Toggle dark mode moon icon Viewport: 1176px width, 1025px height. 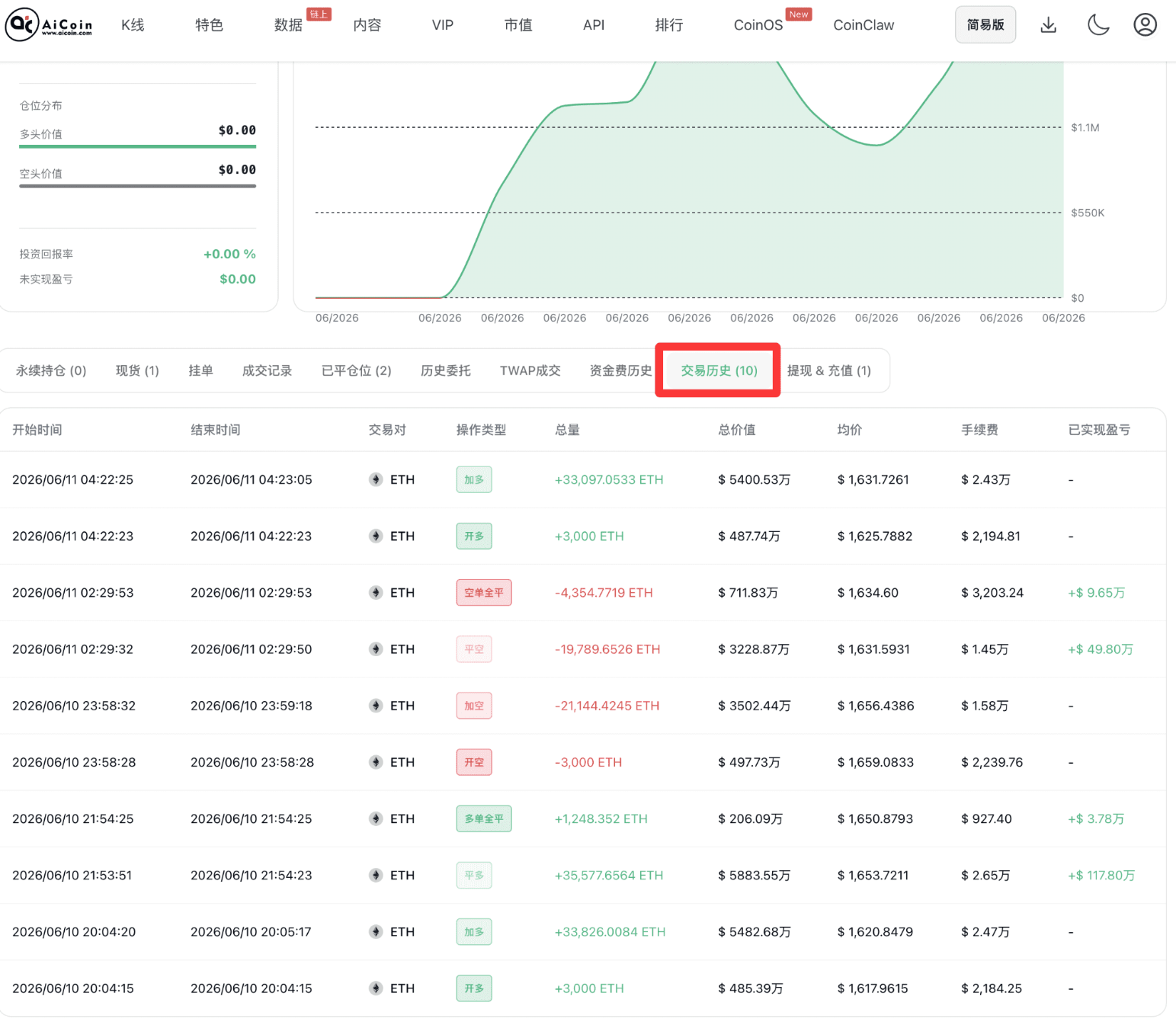point(1097,25)
